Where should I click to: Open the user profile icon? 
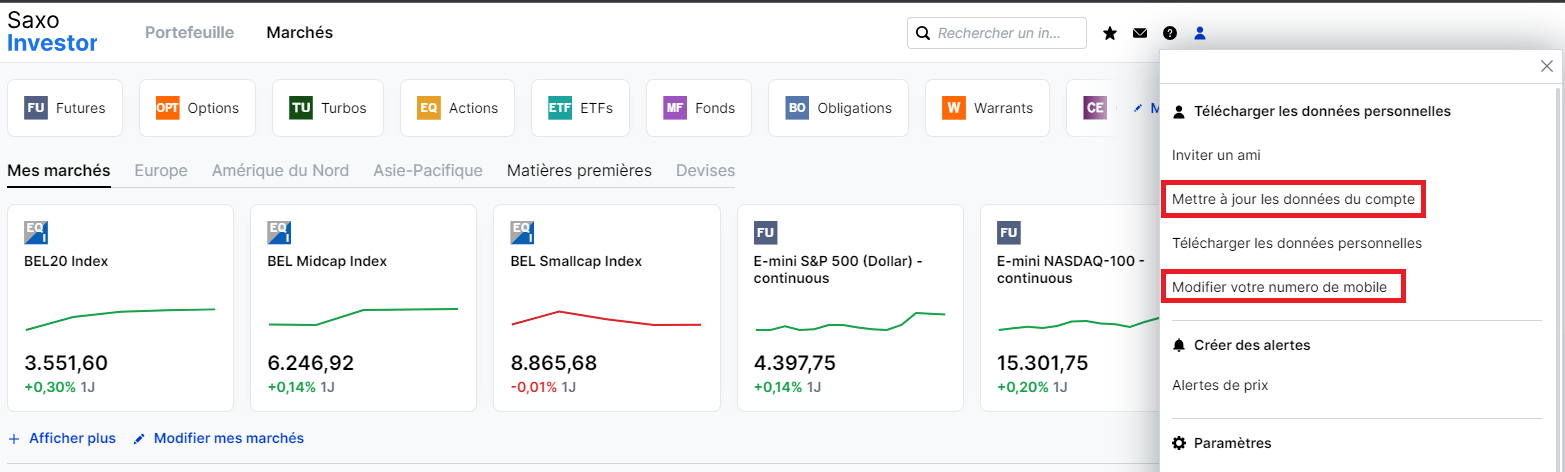(x=1200, y=33)
